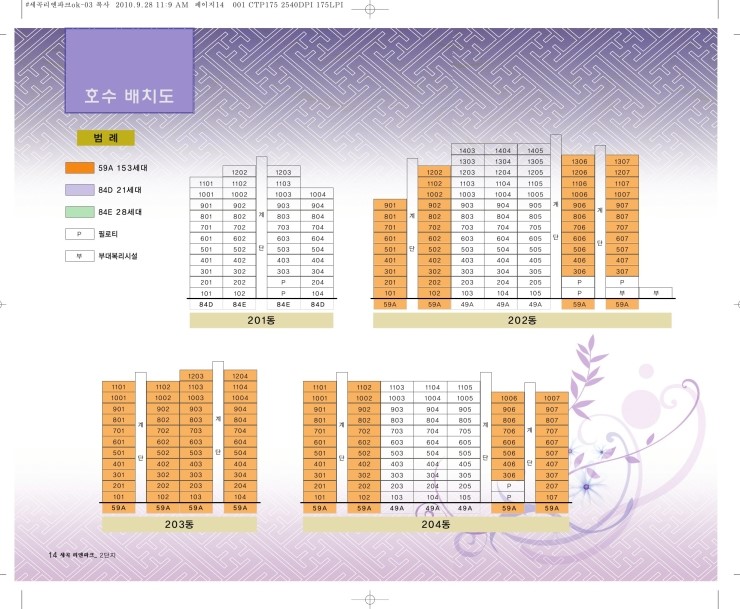The width and height of the screenshot is (740, 609).
Task: Click the print header line with date 2010.9.28
Action: pyautogui.click(x=184, y=5)
